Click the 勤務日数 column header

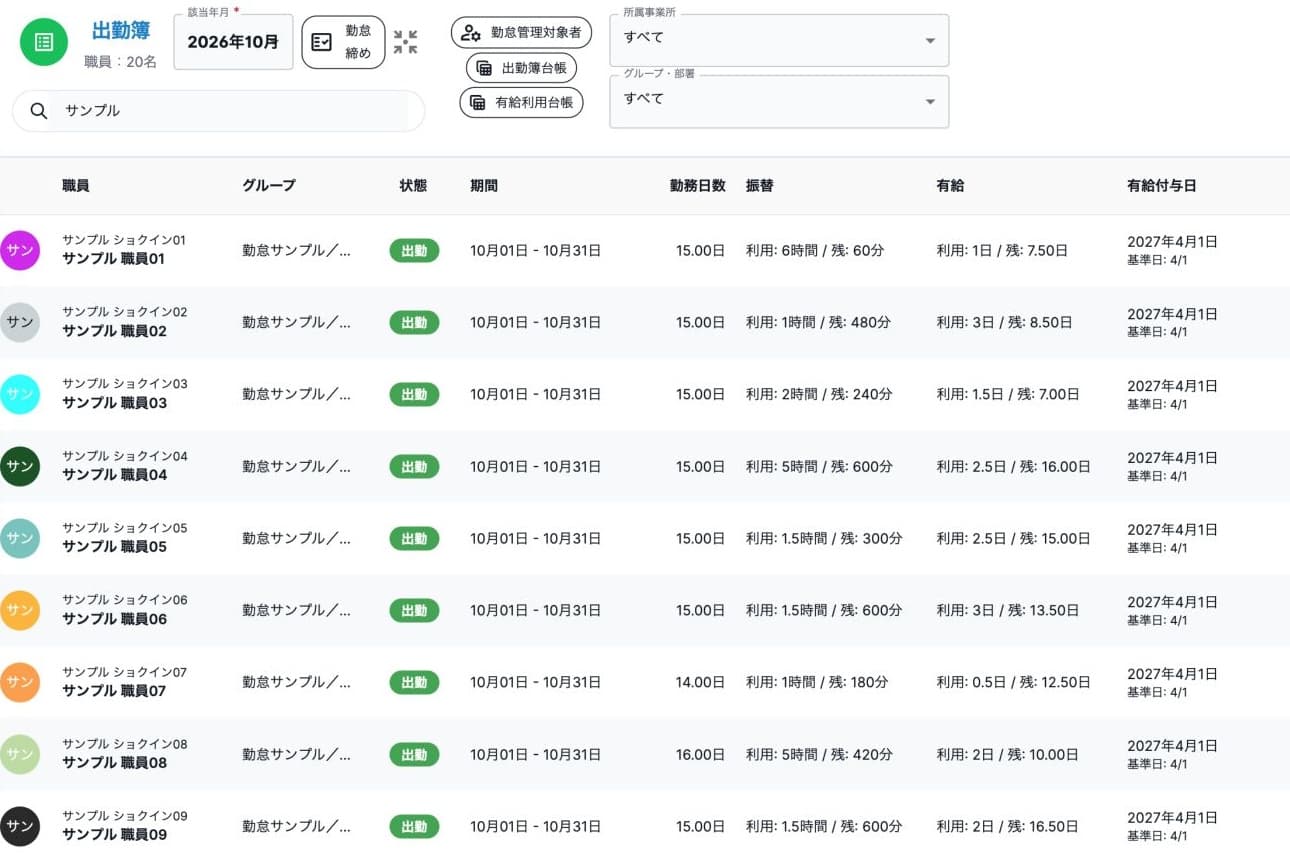coord(698,186)
